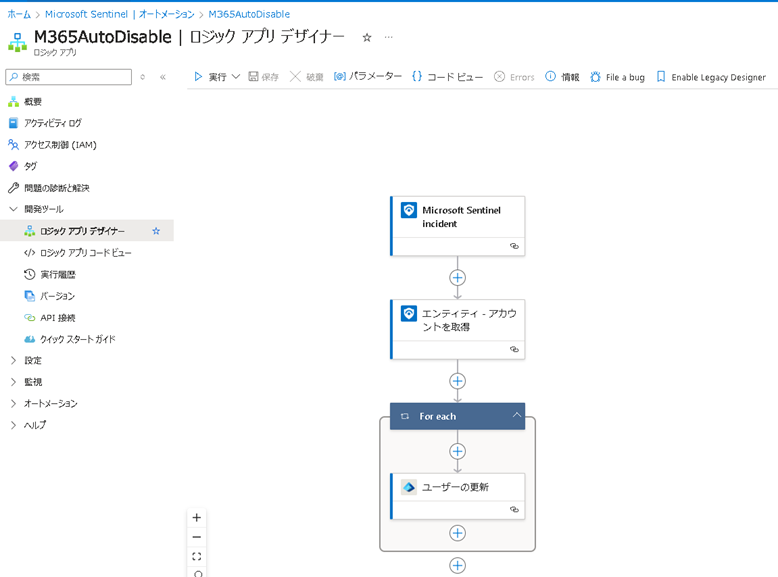Screen dimensions: 778x577
Task: Click the Run (実行) play icon
Action: point(199,77)
